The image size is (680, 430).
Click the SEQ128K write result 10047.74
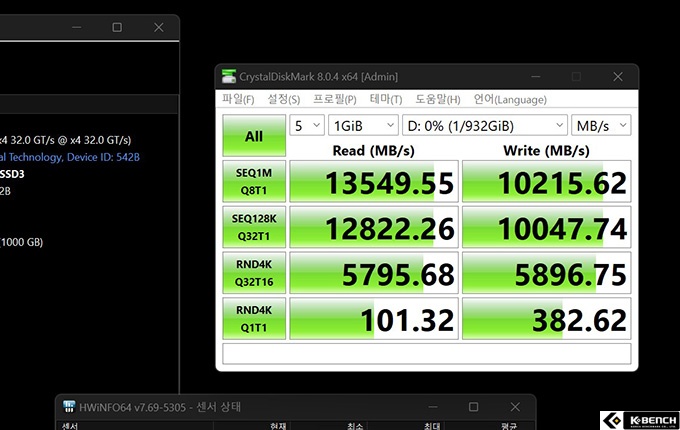[546, 227]
